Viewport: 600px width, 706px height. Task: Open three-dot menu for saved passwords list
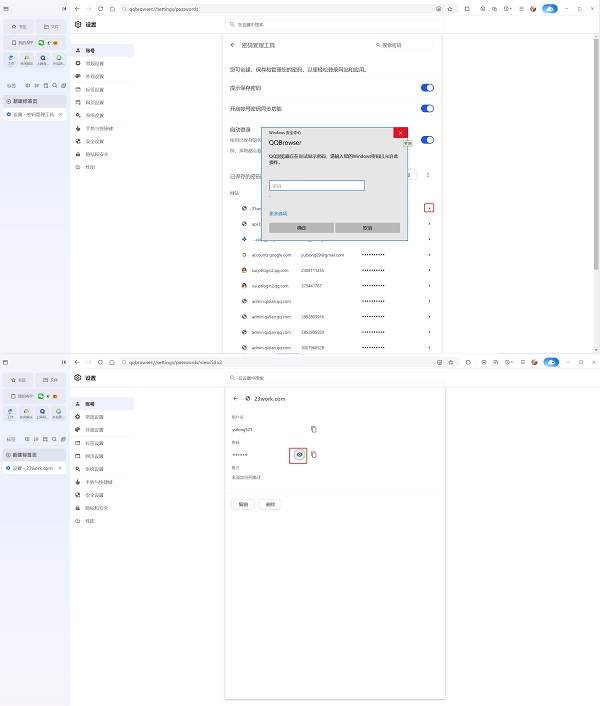(x=429, y=175)
